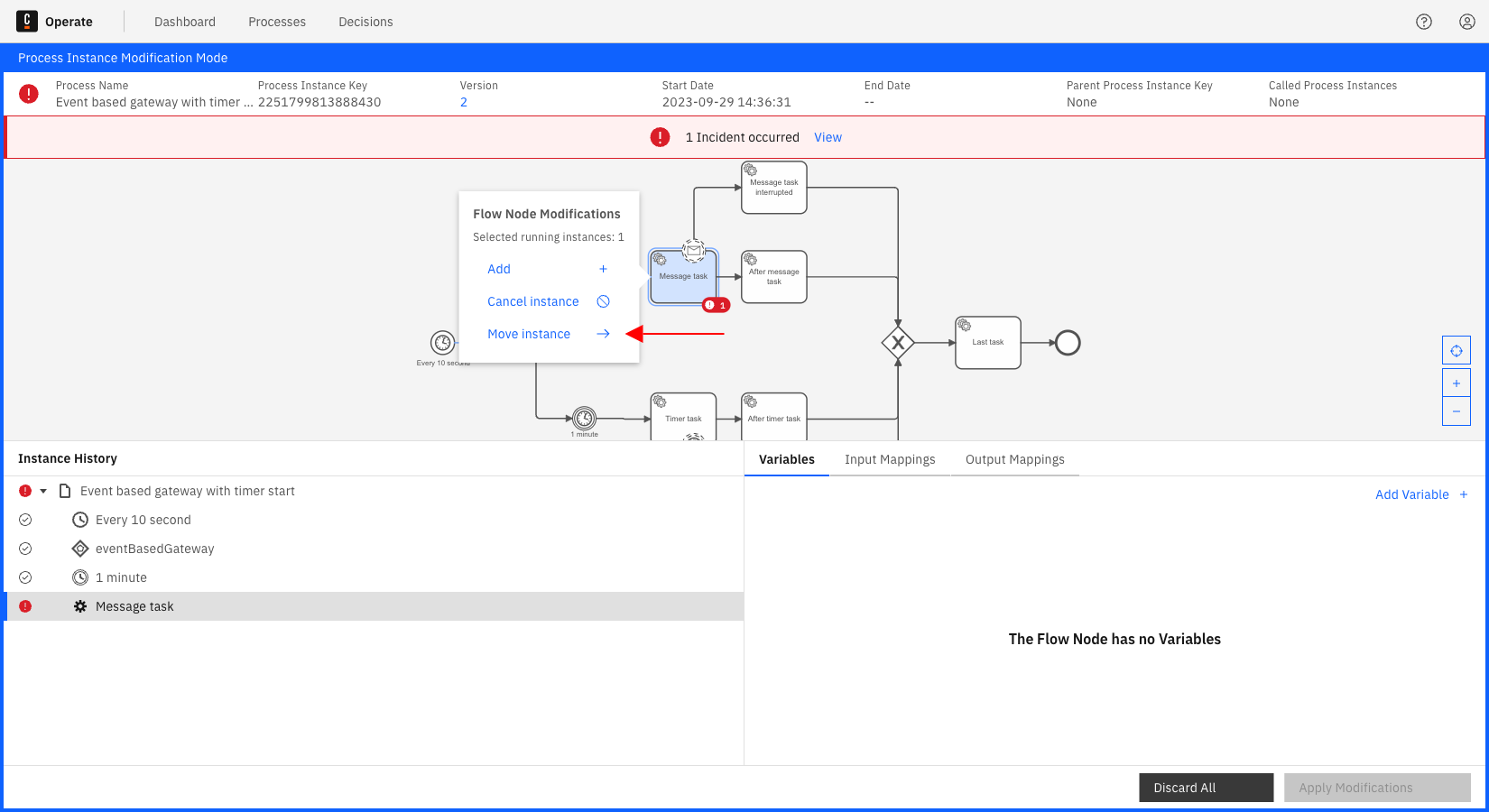Open the View incident link
This screenshot has height=812, width=1489.
pyautogui.click(x=828, y=137)
